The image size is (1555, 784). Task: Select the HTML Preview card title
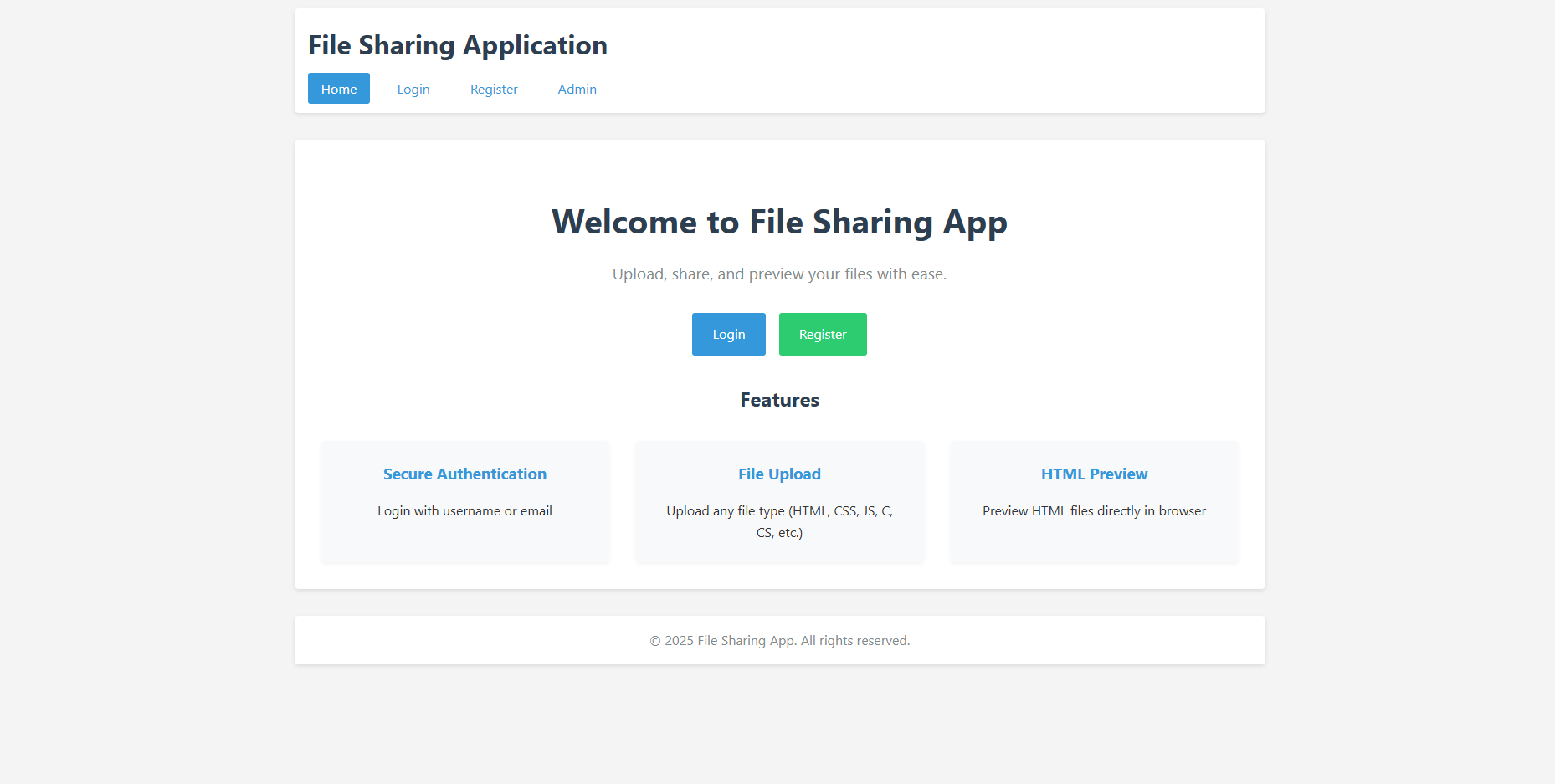point(1094,474)
